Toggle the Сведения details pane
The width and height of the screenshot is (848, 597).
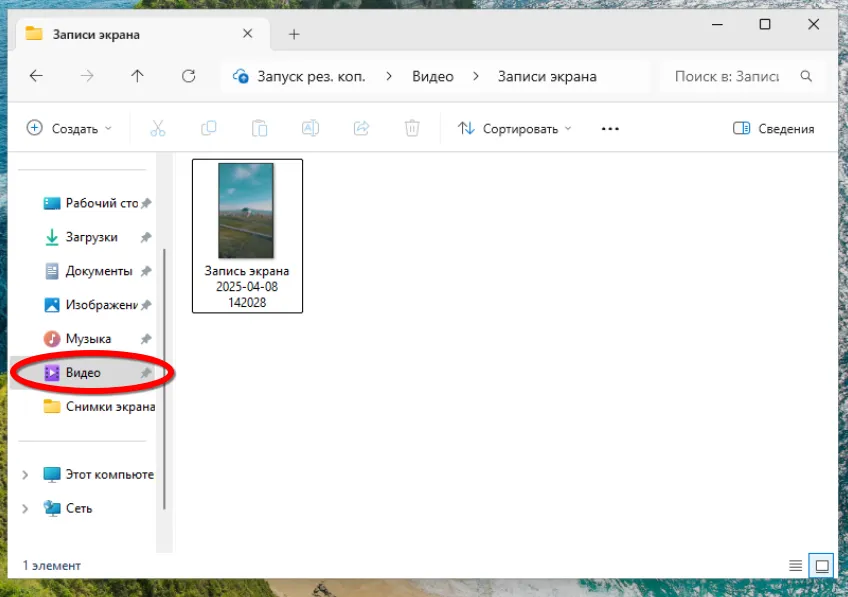pos(773,128)
